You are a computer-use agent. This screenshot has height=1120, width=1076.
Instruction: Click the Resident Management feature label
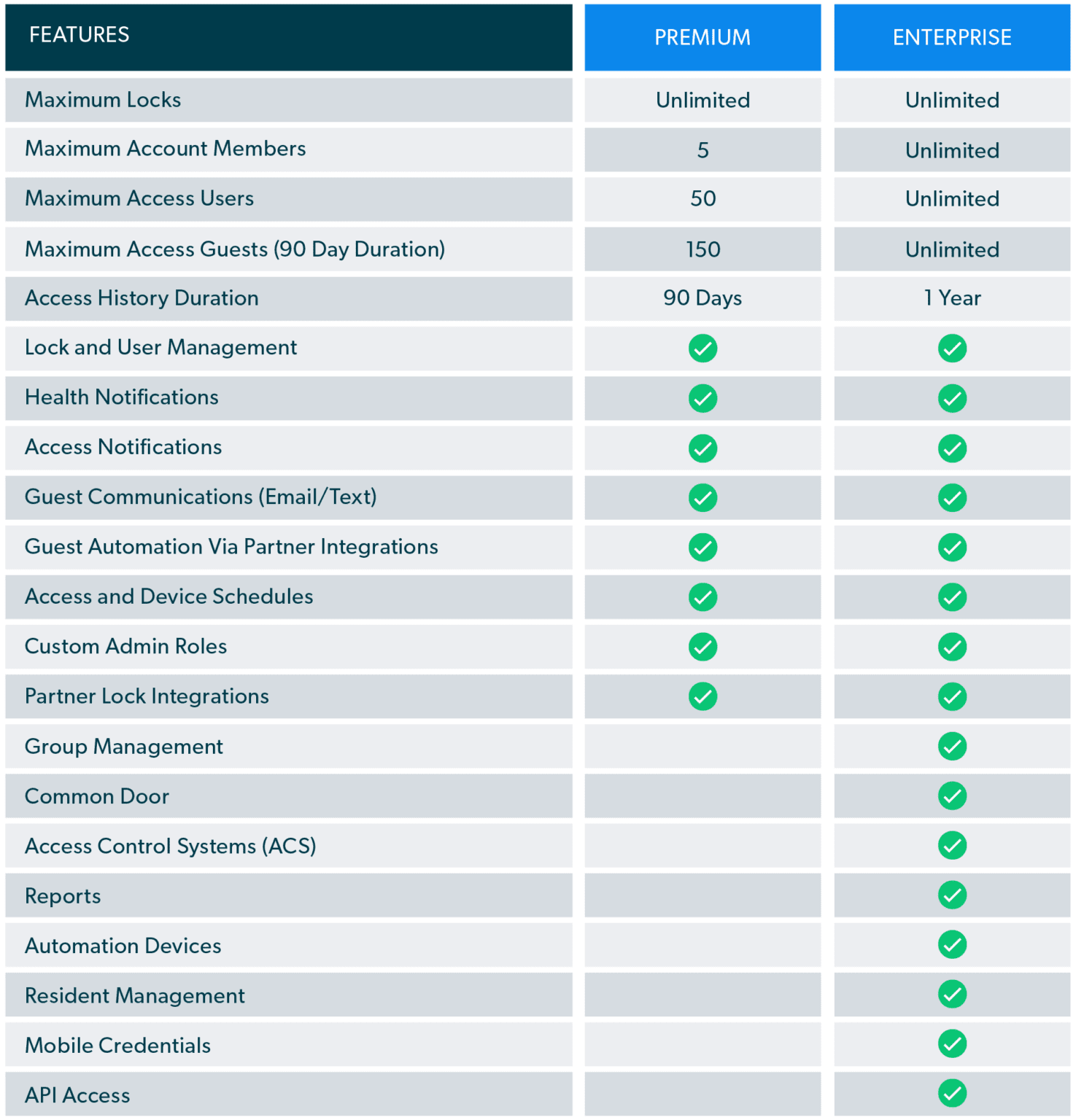click(x=135, y=995)
